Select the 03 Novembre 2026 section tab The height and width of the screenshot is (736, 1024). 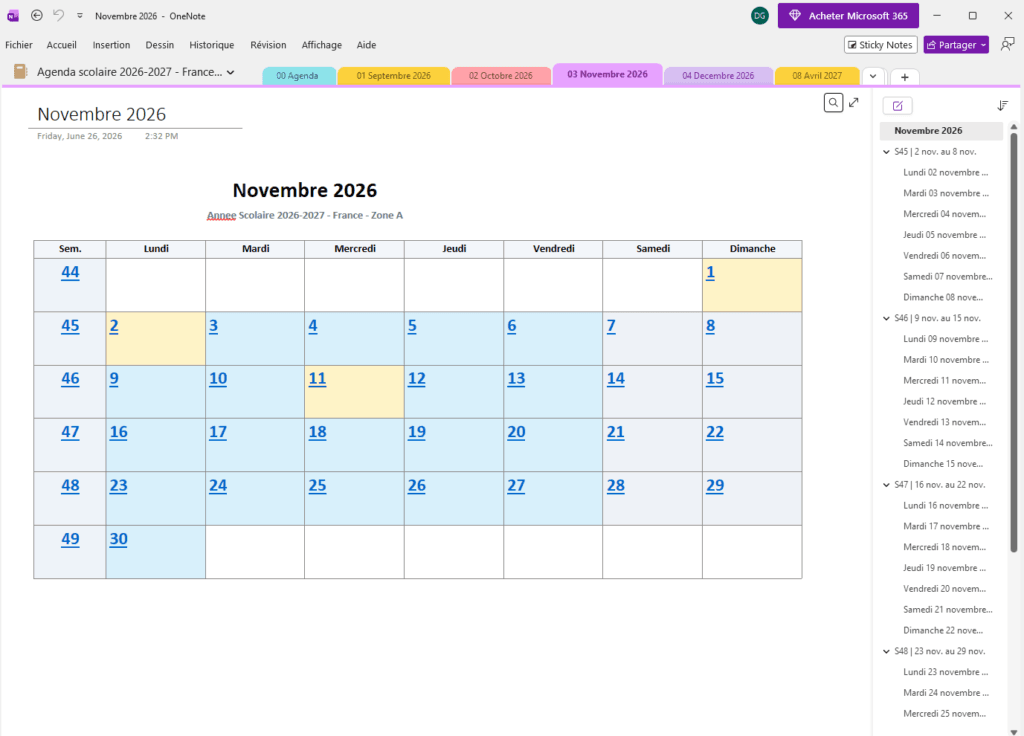(607, 74)
